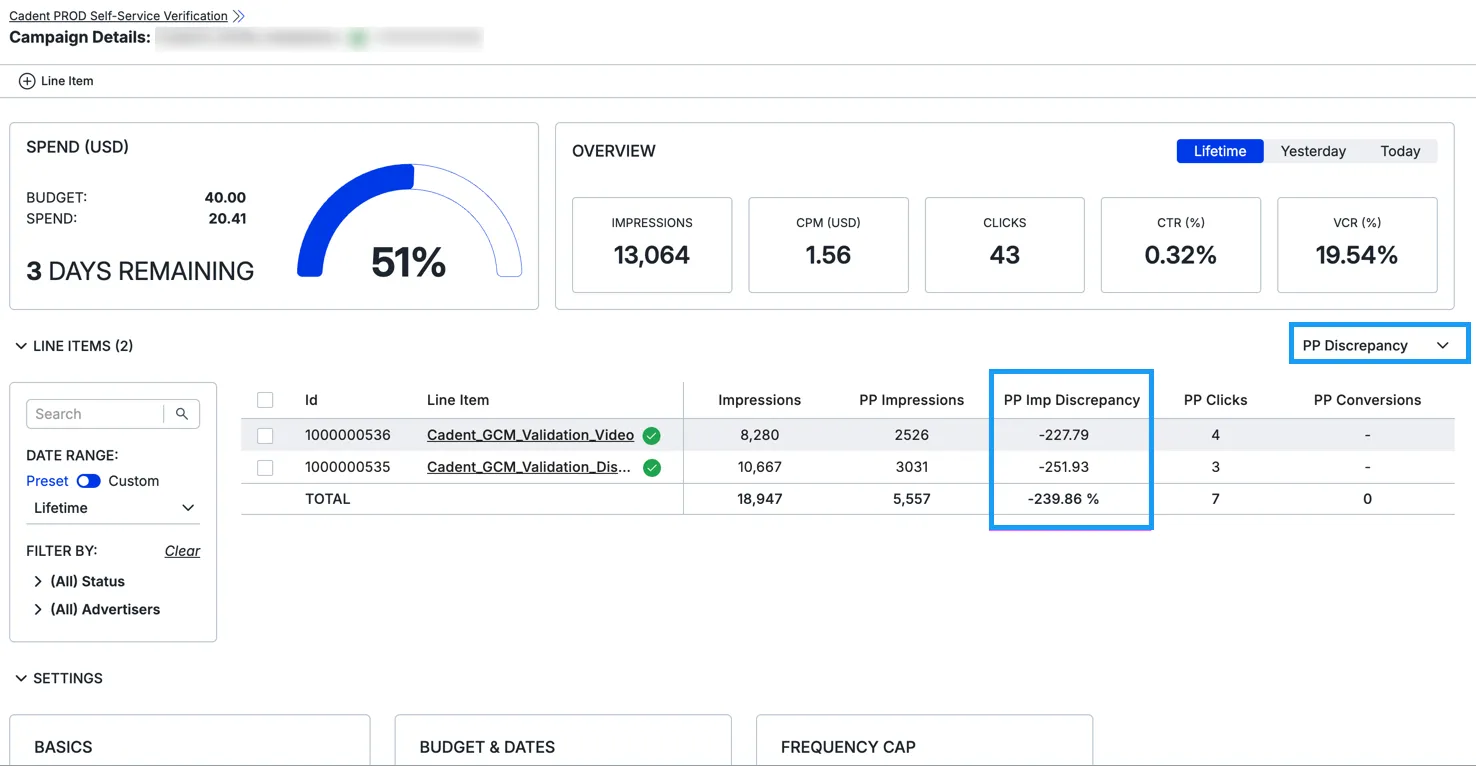Switch overview to the Lifetime tab
The width and height of the screenshot is (1476, 766).
click(1220, 151)
